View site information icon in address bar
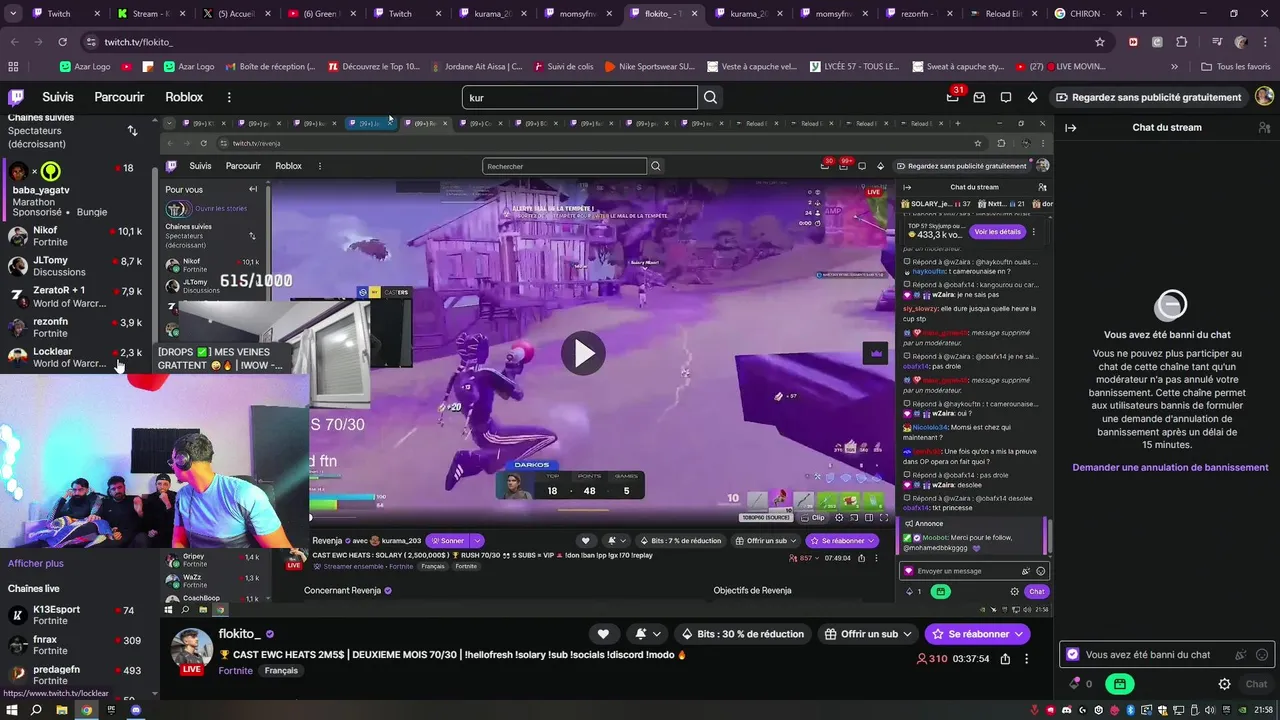 coord(91,42)
